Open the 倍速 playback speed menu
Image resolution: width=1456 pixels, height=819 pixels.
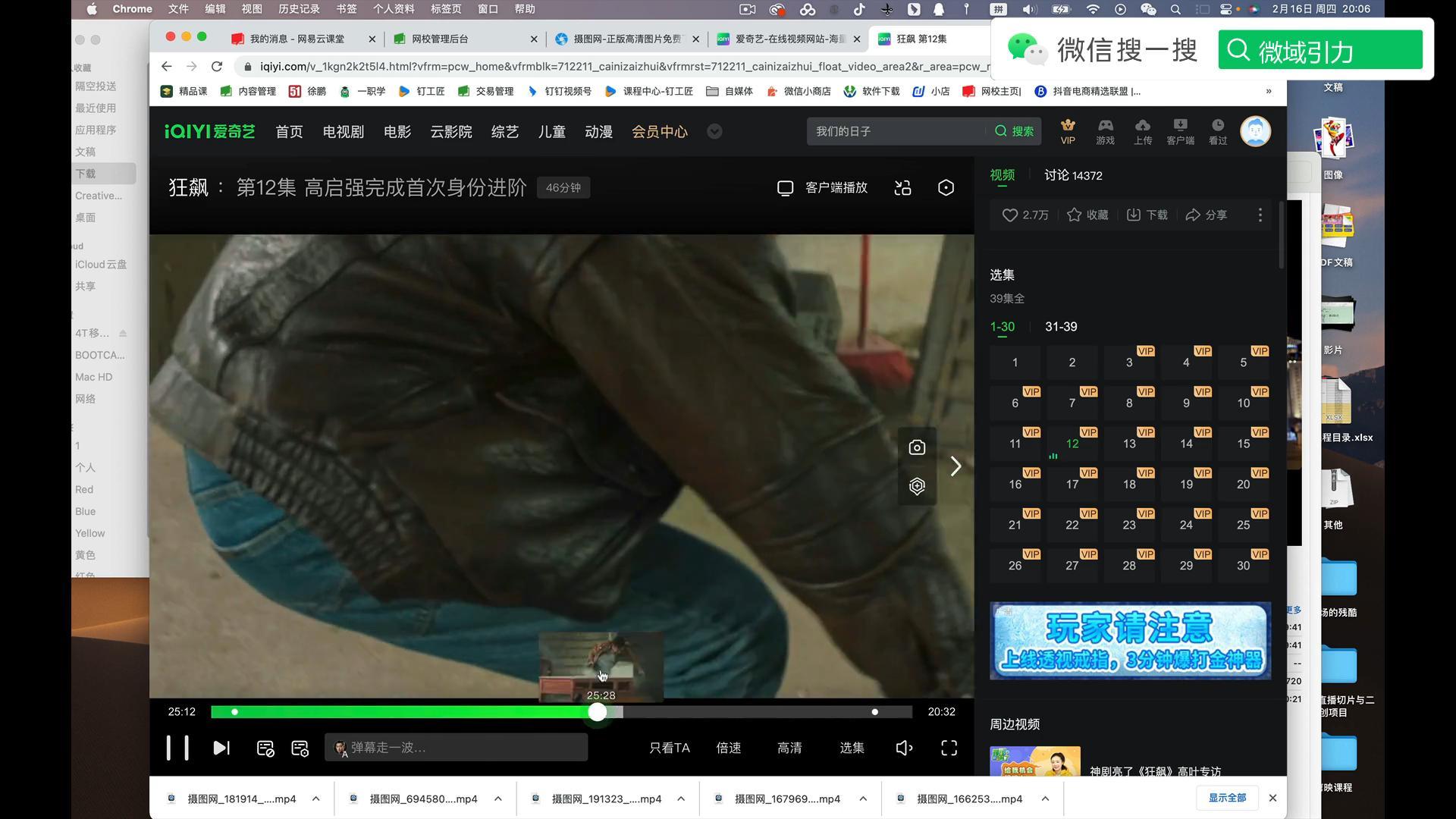[729, 748]
